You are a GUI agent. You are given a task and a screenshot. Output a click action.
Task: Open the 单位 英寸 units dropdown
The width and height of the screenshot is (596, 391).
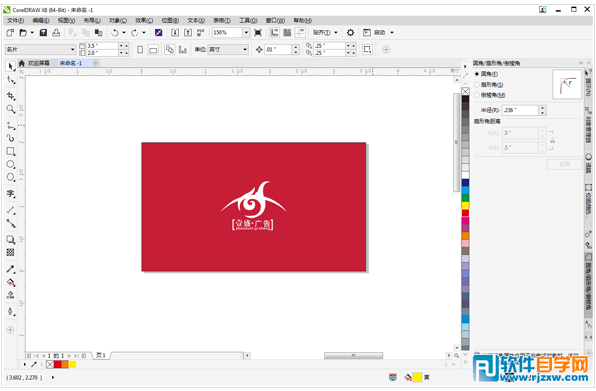(x=245, y=49)
